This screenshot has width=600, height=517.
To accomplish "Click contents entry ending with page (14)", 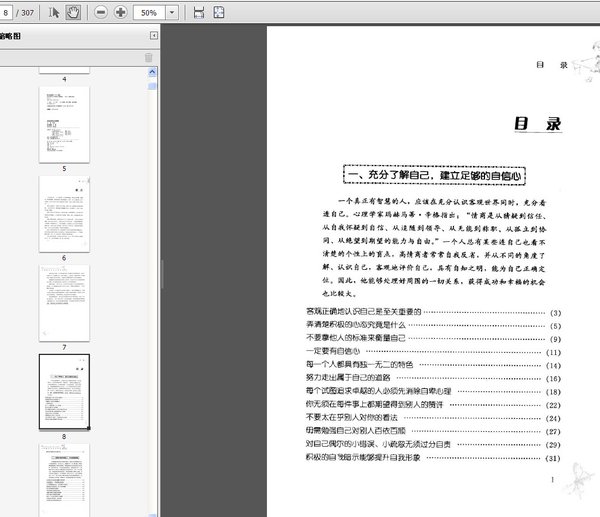I will pyautogui.click(x=434, y=365).
